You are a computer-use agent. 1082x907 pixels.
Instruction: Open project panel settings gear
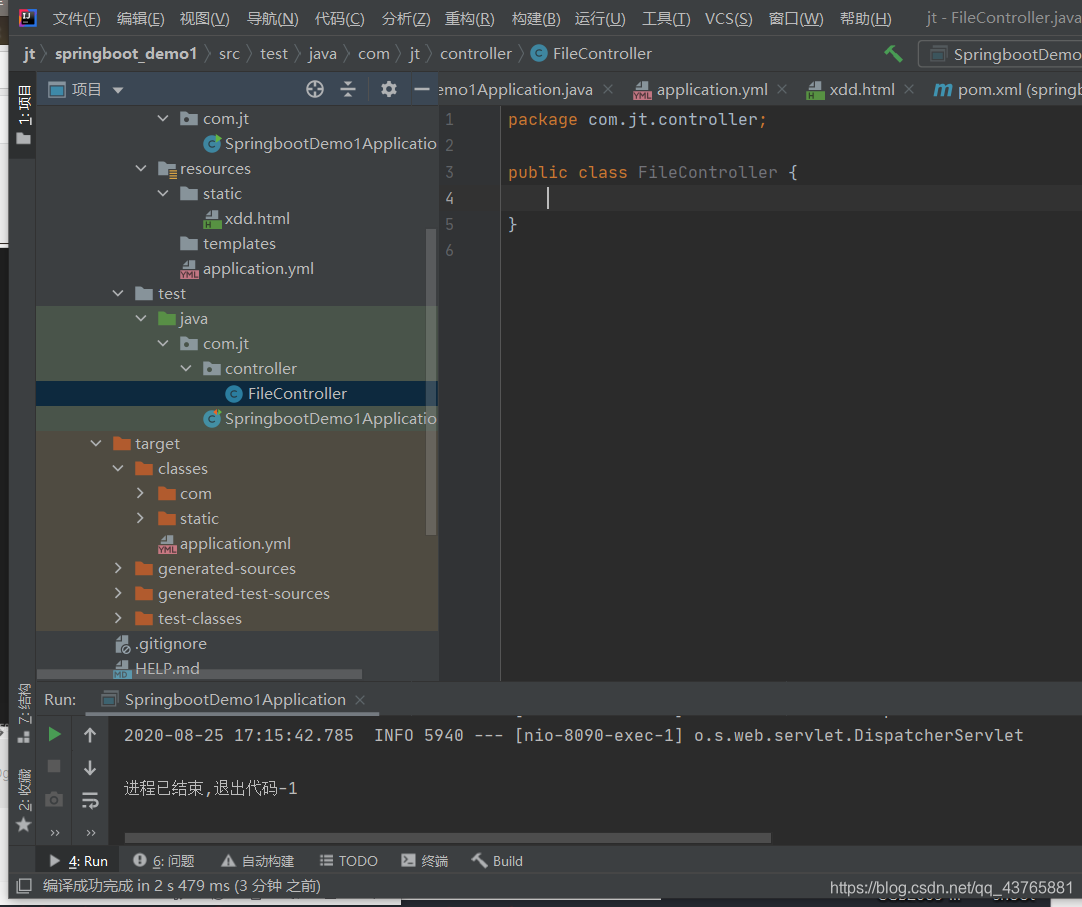(x=388, y=89)
